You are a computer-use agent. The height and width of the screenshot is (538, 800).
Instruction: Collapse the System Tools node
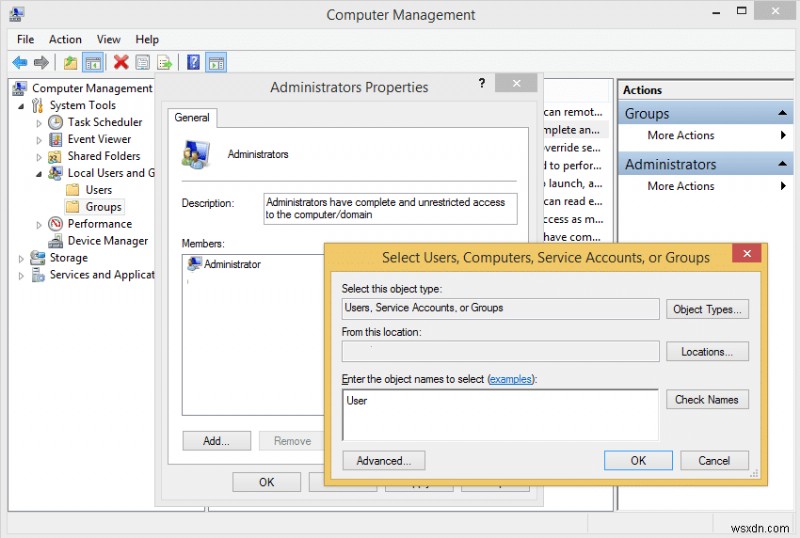click(21, 105)
